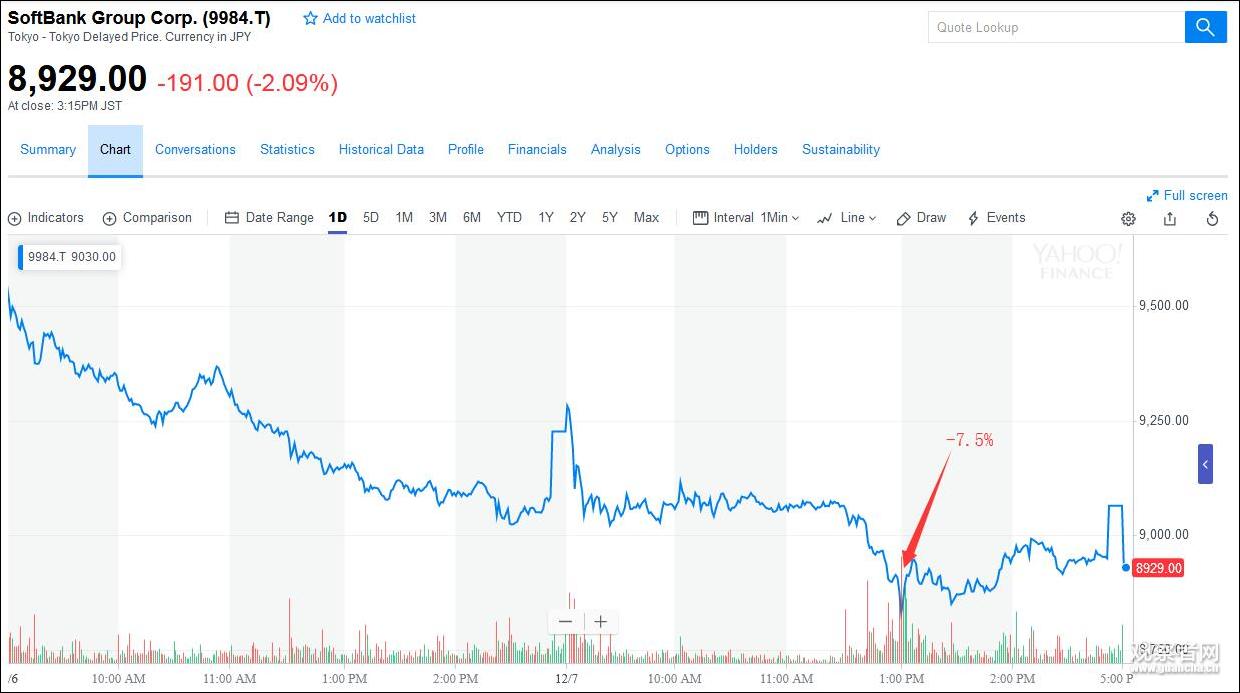Viewport: 1240px width, 693px height.
Task: Open chart settings gear icon
Action: pyautogui.click(x=1128, y=219)
